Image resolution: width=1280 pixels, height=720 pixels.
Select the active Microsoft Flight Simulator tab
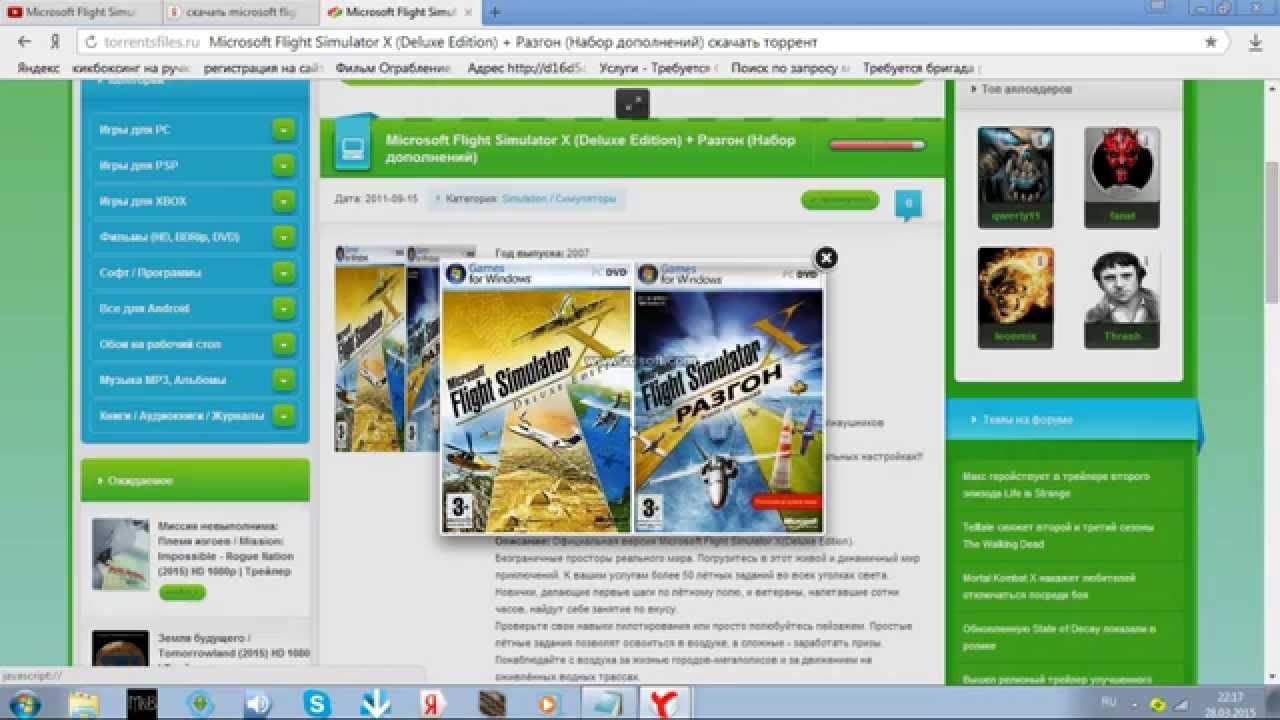click(x=400, y=12)
